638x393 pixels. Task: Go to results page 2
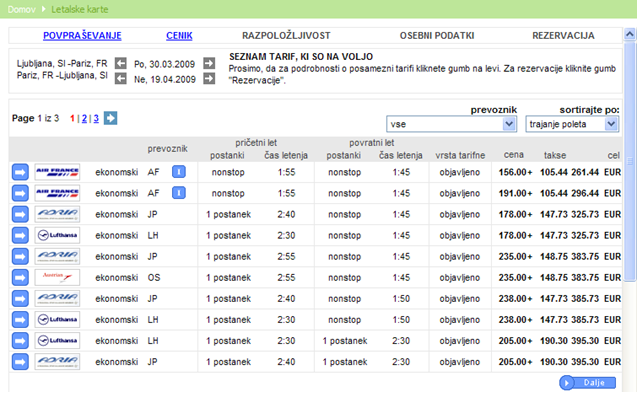click(x=84, y=118)
